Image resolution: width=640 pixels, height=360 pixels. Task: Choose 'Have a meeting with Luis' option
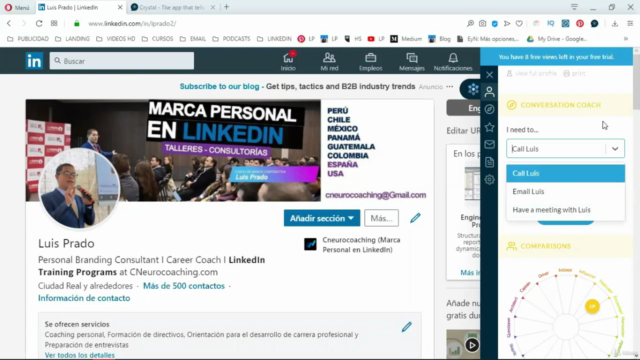coord(565,210)
